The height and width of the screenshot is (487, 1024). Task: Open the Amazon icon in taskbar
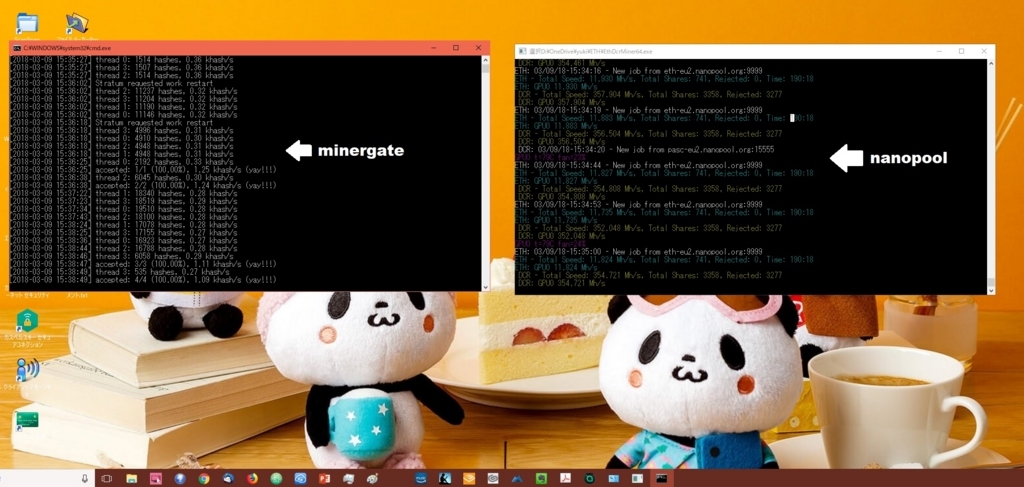click(421, 479)
